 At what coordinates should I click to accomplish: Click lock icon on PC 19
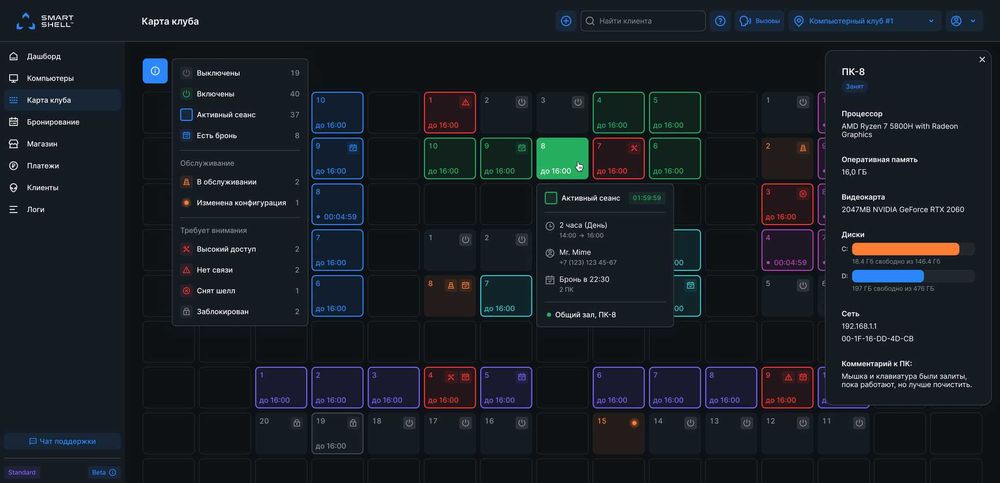(x=353, y=423)
